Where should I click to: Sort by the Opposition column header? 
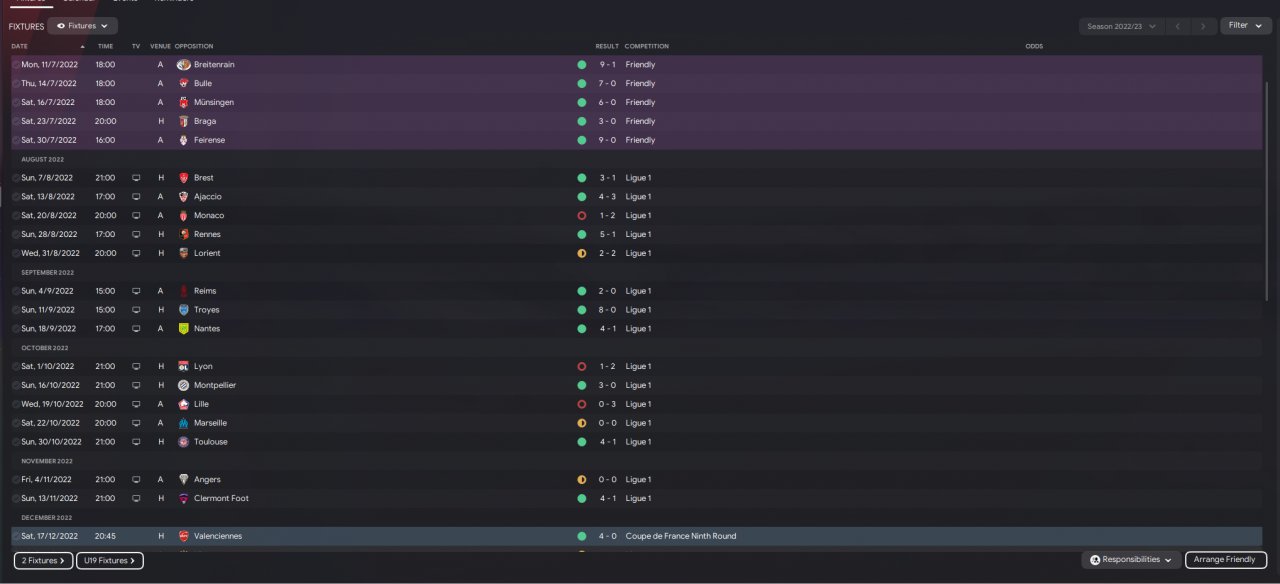(193, 47)
